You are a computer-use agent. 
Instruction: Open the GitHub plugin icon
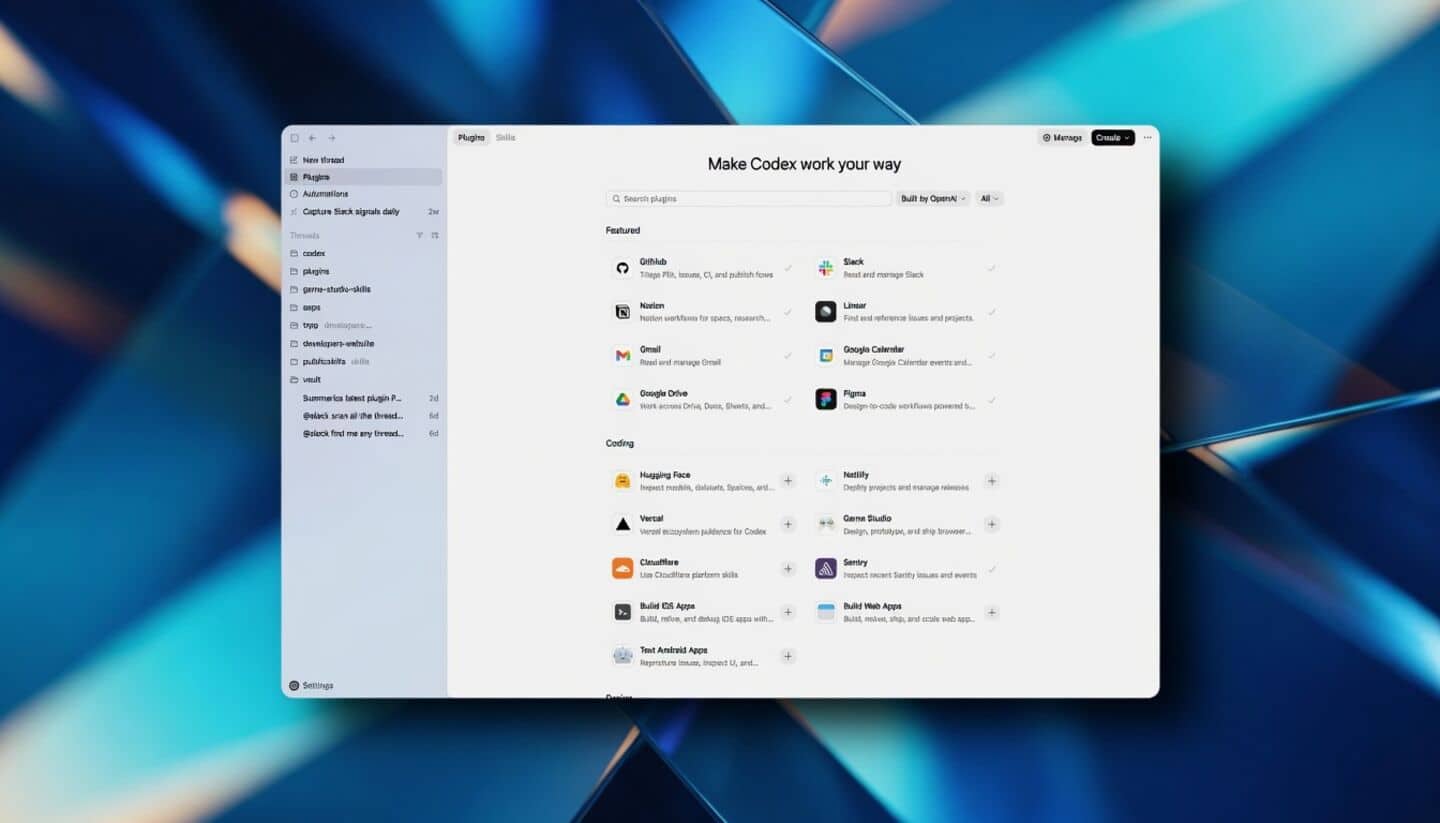[x=622, y=268]
